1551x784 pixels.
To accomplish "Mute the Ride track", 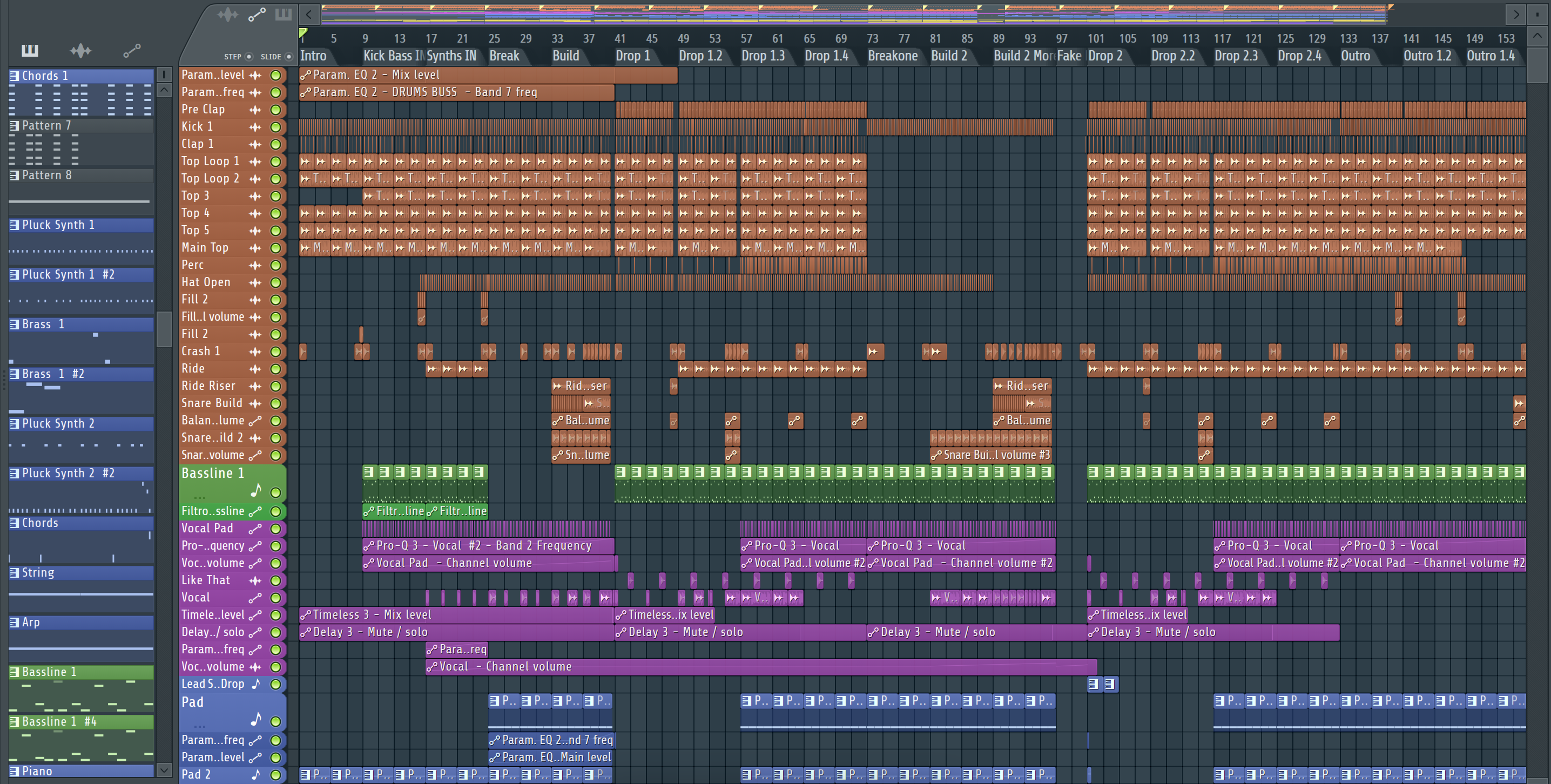I will 276,369.
